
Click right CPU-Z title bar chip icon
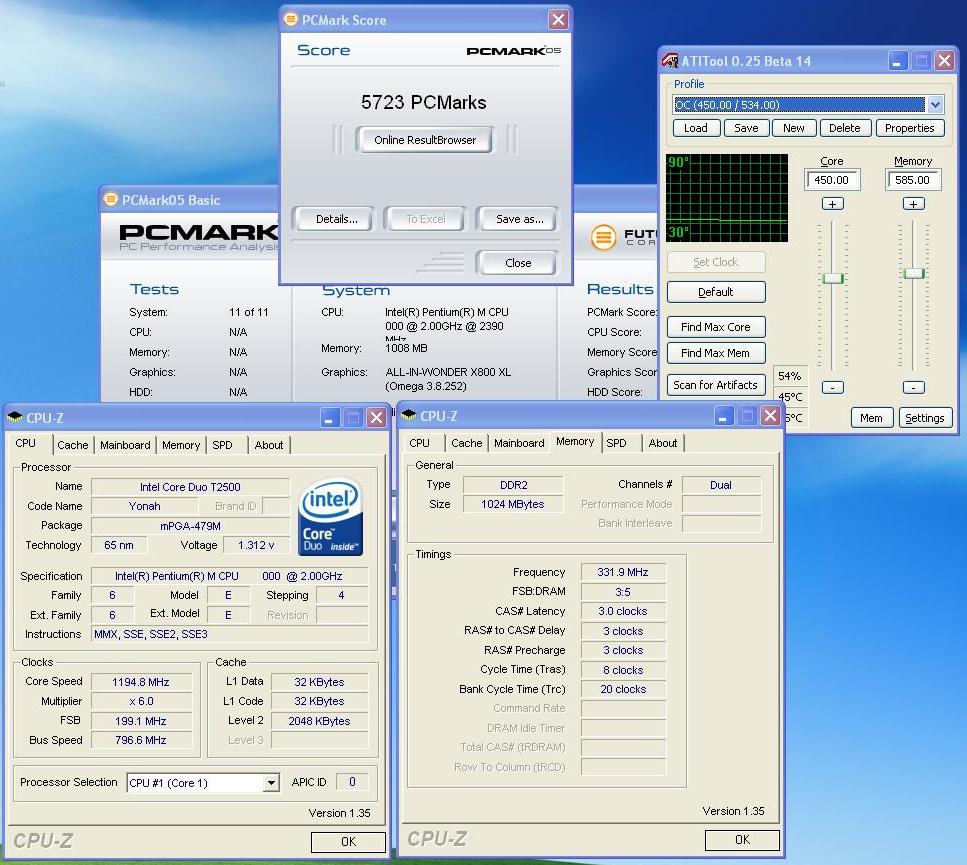point(409,416)
